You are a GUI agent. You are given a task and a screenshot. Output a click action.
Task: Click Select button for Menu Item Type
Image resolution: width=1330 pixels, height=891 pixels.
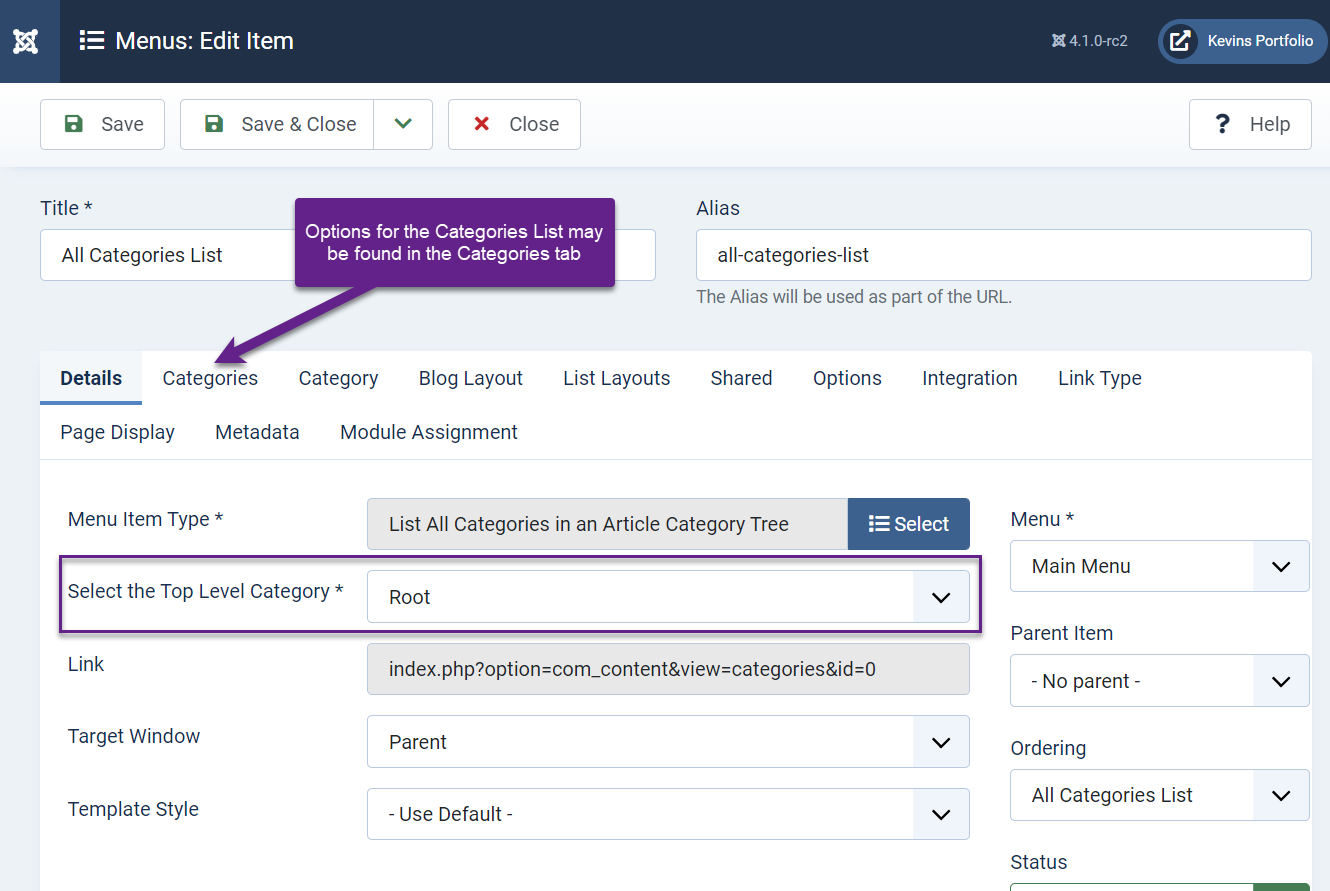(909, 524)
